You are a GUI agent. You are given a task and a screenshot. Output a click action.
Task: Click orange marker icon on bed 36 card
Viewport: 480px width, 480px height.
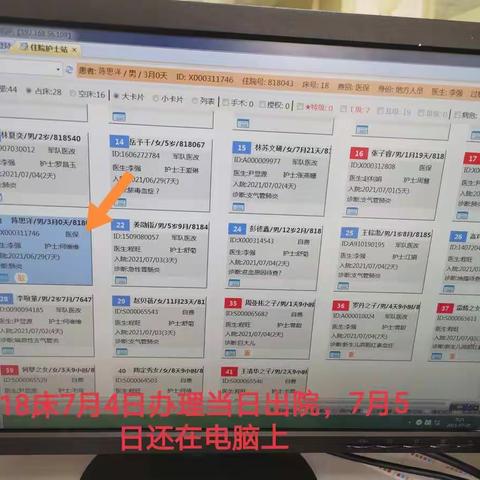pyautogui.click(x=351, y=355)
